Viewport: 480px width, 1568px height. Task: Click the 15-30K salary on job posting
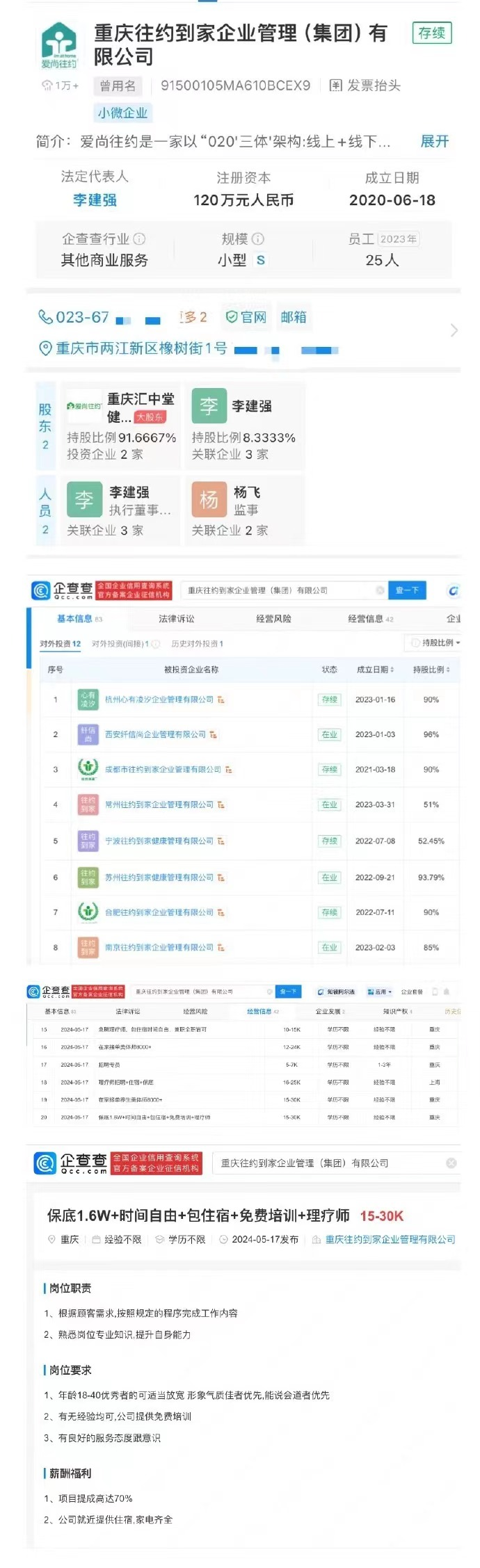point(381,1215)
